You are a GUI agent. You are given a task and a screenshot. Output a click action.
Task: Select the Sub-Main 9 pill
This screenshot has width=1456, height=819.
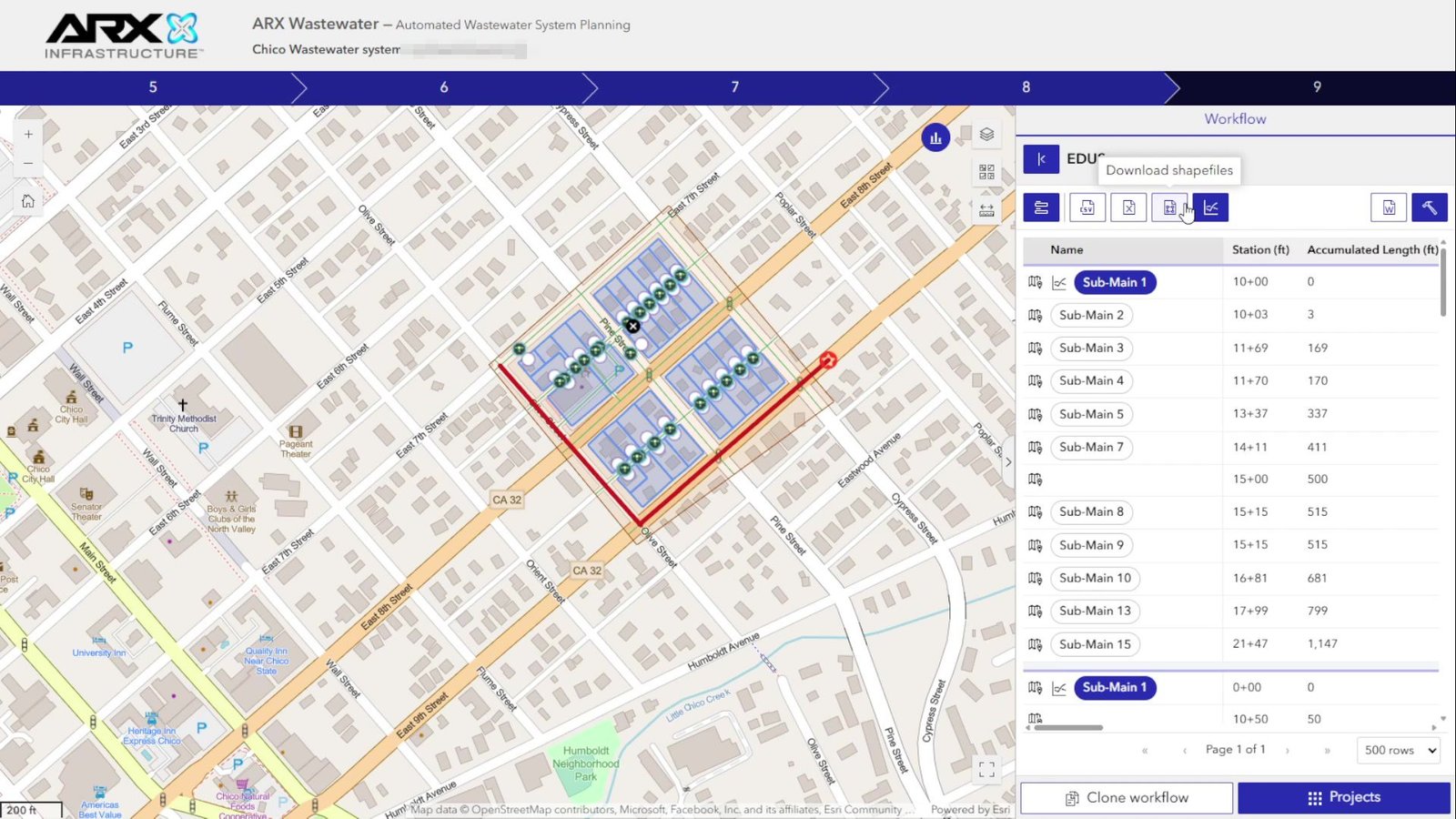click(x=1091, y=545)
